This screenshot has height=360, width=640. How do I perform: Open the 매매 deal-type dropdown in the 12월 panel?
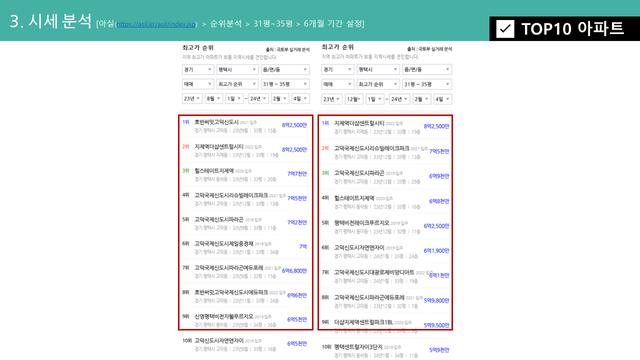click(x=337, y=84)
